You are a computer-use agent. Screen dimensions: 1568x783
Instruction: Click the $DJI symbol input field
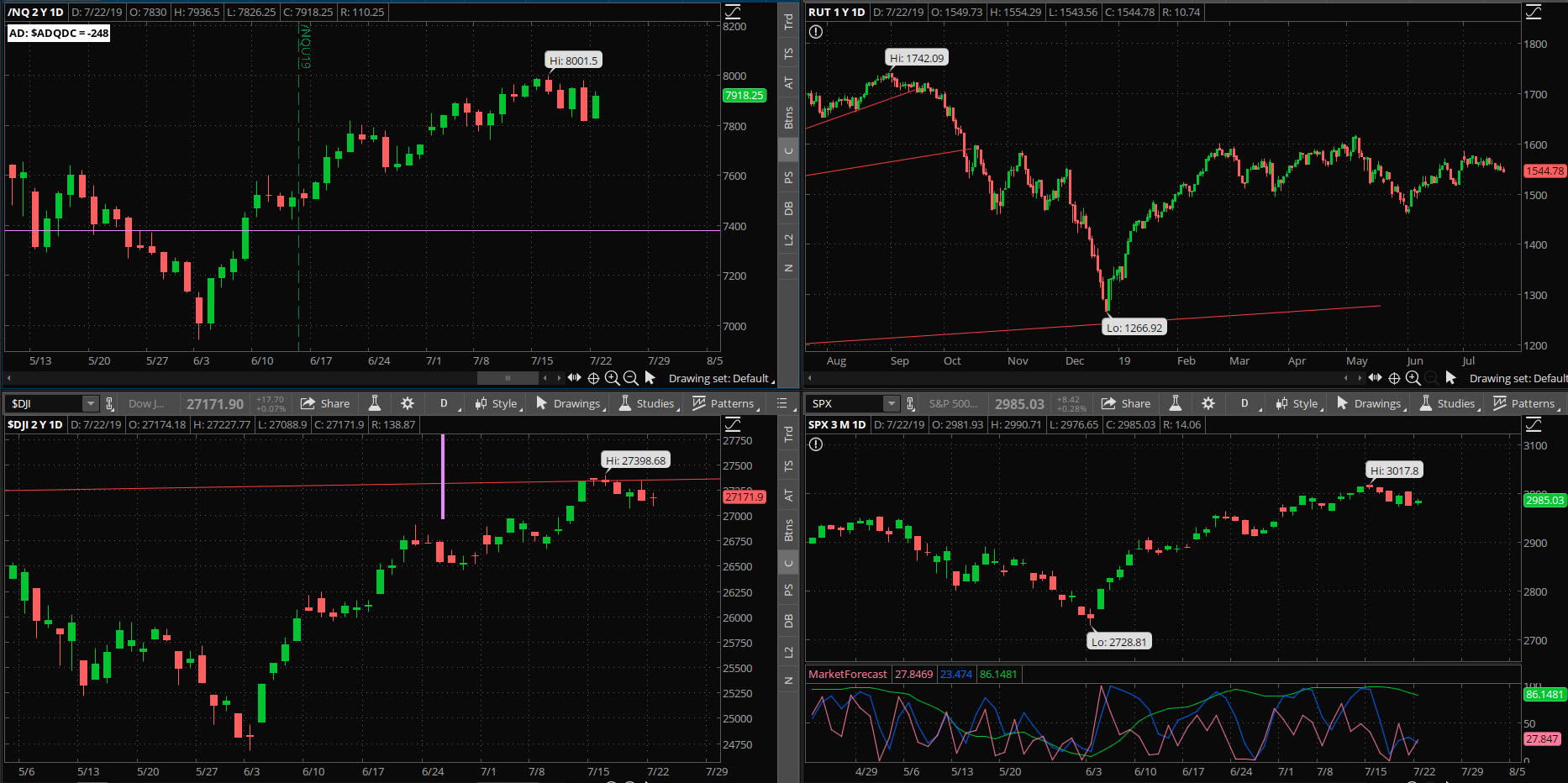click(x=45, y=403)
